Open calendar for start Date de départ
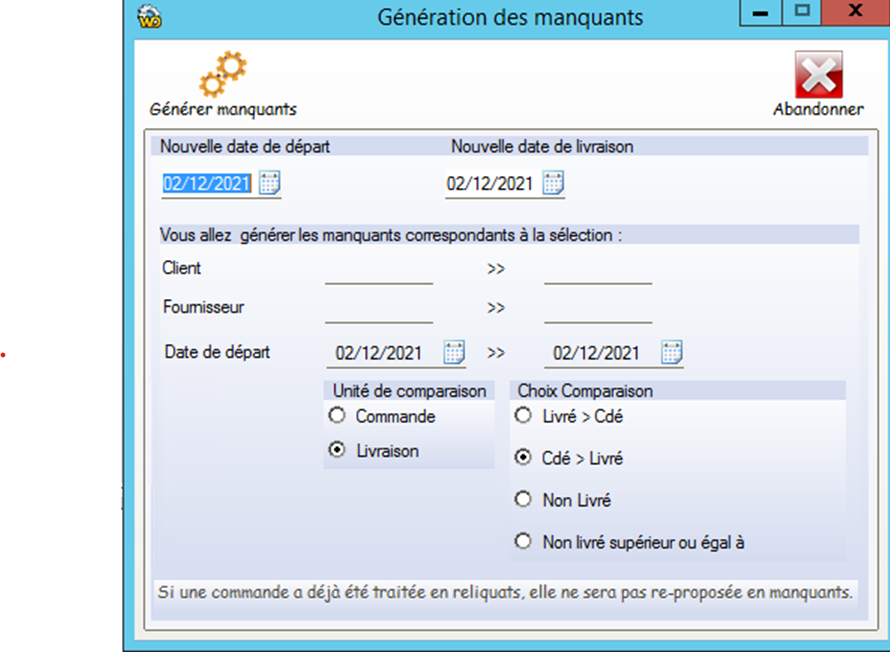This screenshot has height=655, width=890. [454, 352]
